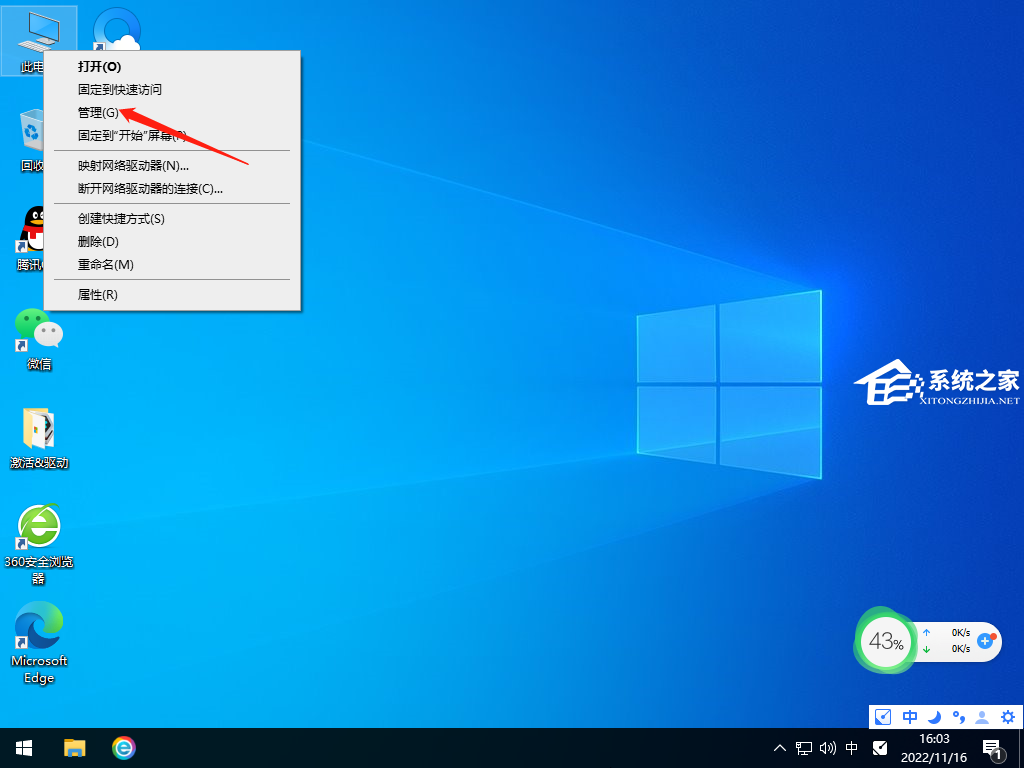Expand the hidden system tray icons chevron
Image resolution: width=1024 pixels, height=768 pixels.
tap(780, 748)
